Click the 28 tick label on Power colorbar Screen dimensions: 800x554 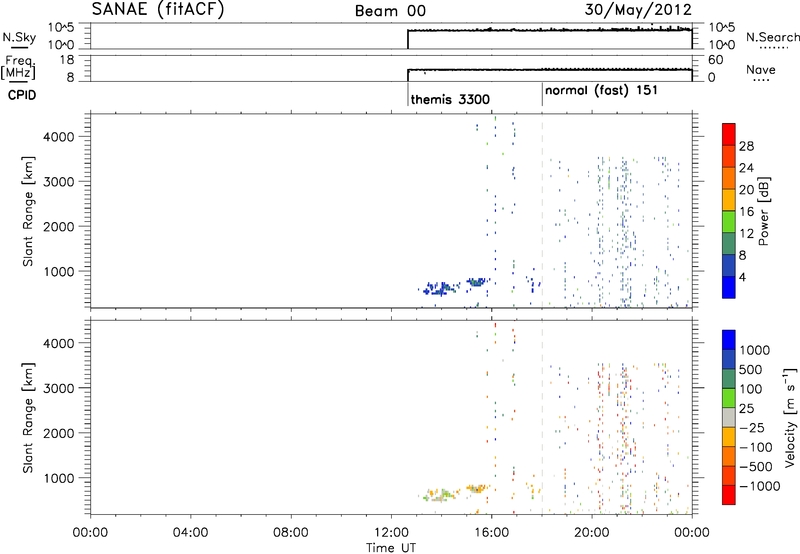[x=746, y=146]
